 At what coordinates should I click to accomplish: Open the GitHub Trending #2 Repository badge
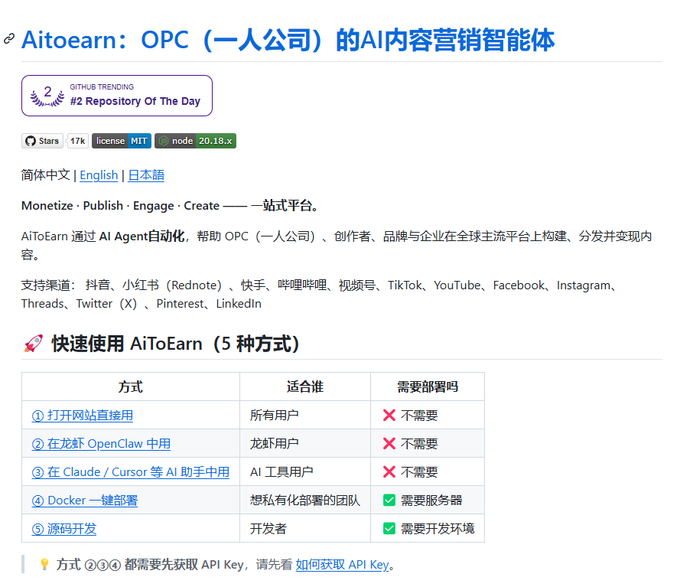pyautogui.click(x=117, y=96)
